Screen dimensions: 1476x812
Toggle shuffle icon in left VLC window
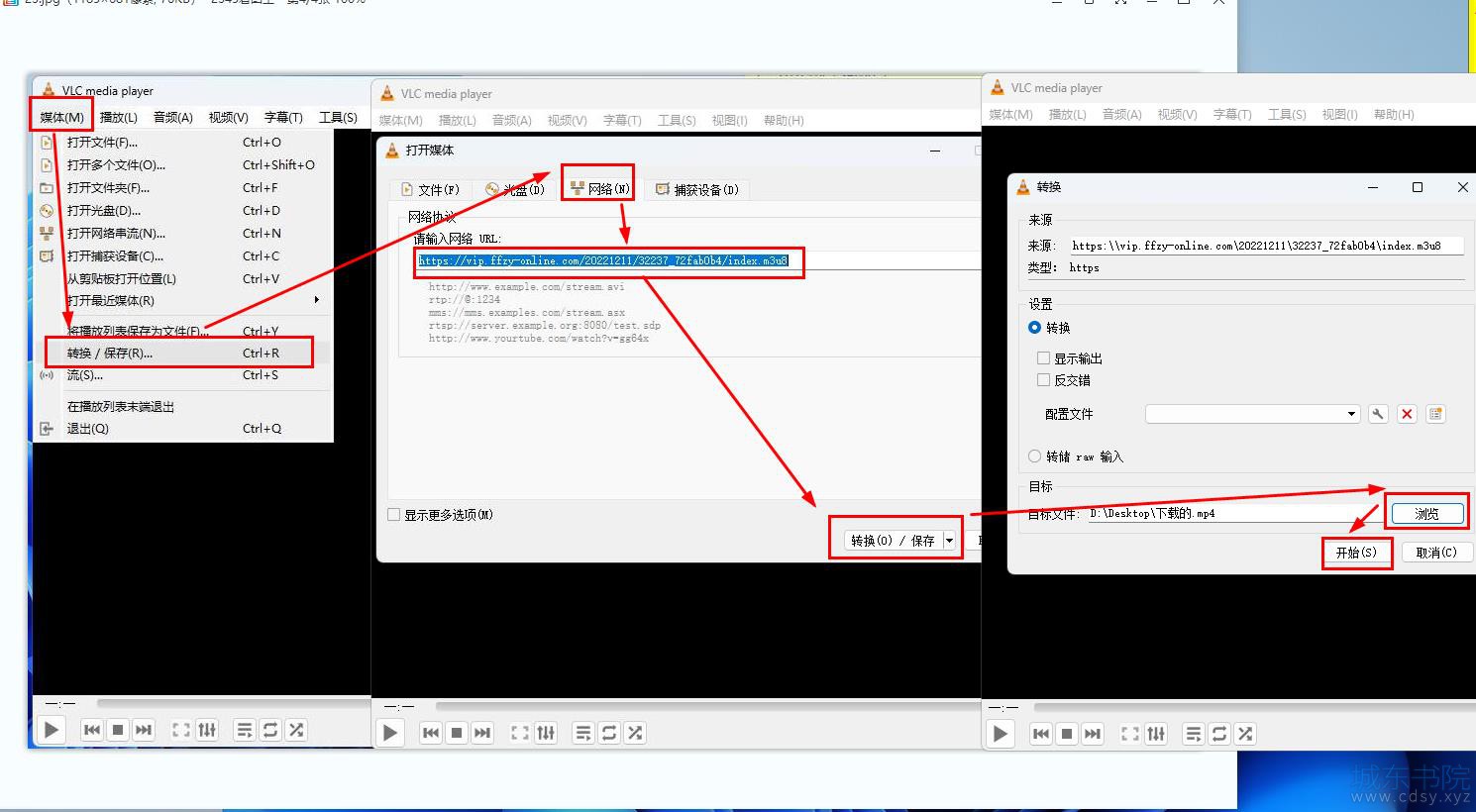pyautogui.click(x=296, y=730)
